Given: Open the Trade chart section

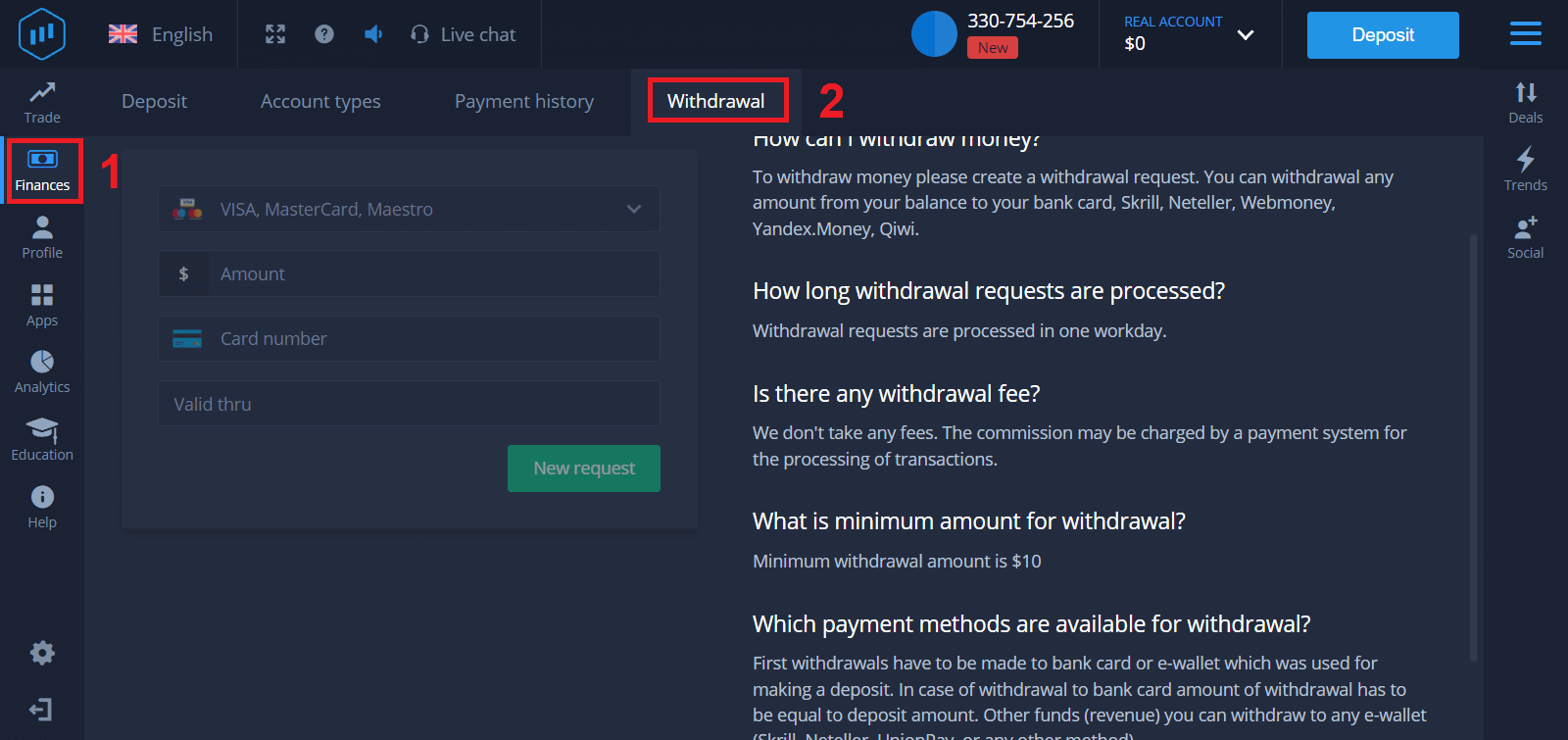Looking at the screenshot, I should (42, 102).
